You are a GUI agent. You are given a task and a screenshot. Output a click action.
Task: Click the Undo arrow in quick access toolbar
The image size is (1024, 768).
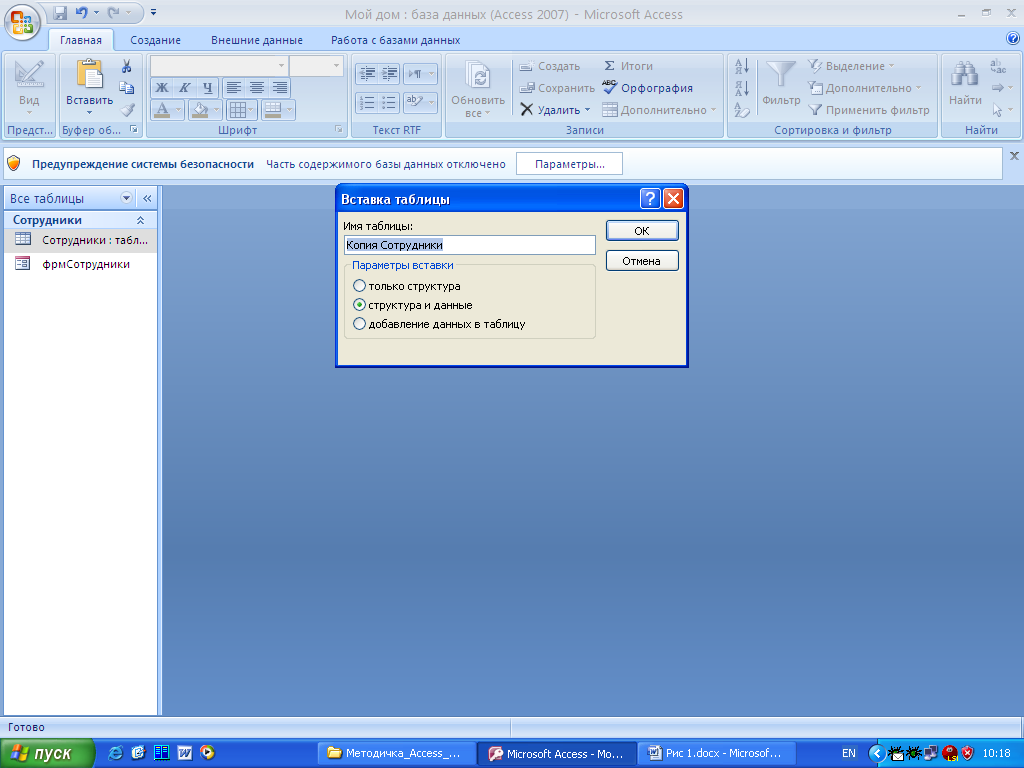point(82,12)
